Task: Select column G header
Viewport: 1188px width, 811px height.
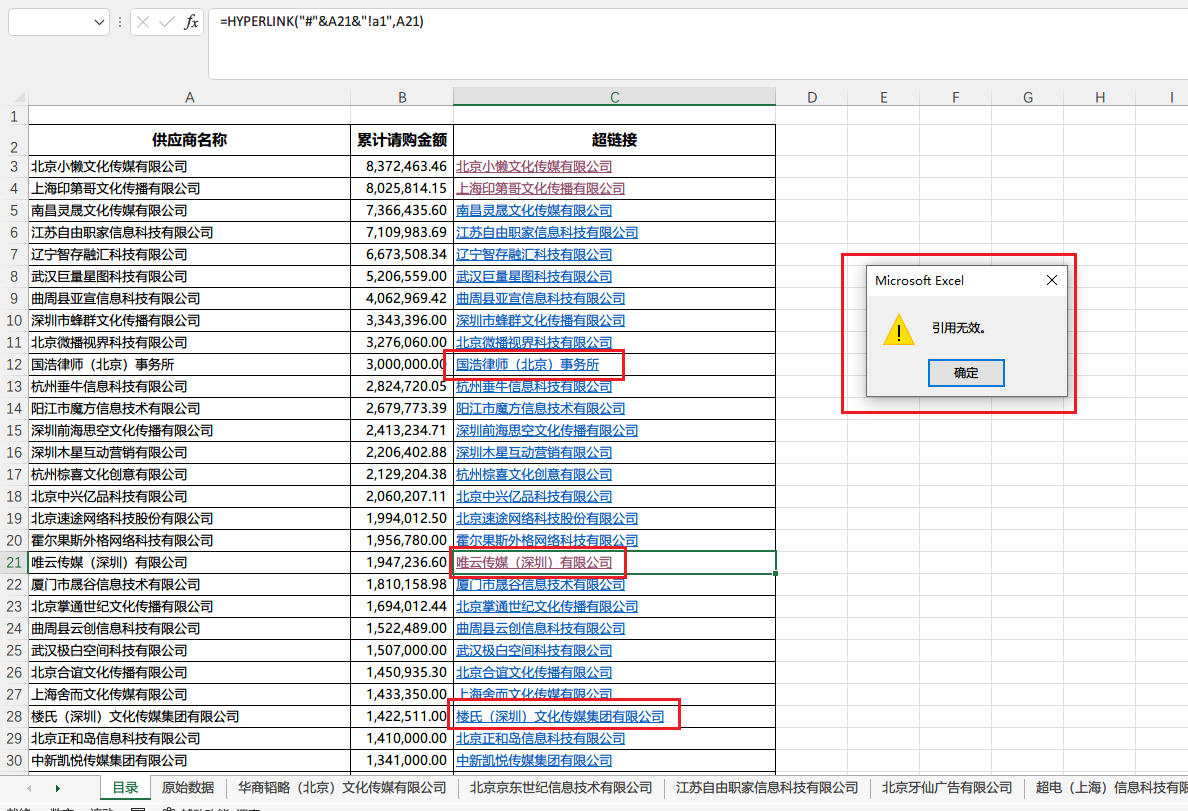Action: click(1027, 97)
